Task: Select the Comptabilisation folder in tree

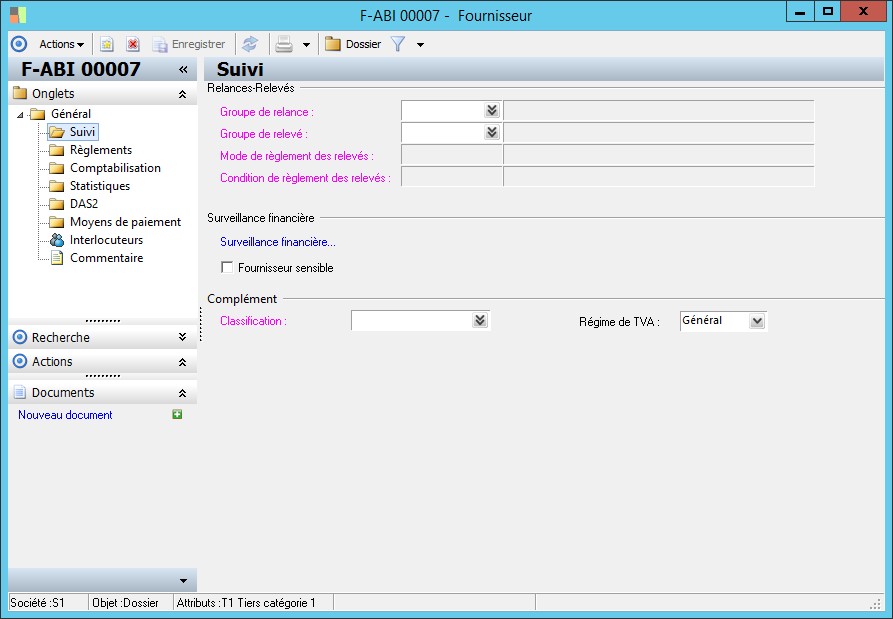Action: (115, 168)
